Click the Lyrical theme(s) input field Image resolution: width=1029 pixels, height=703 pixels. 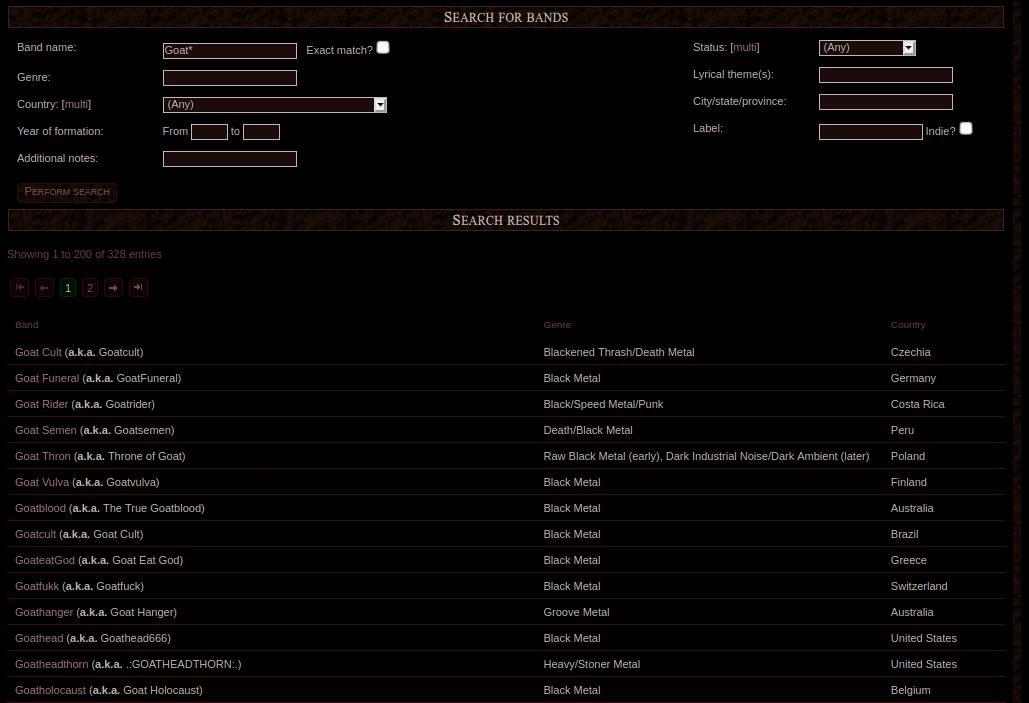tap(885, 75)
